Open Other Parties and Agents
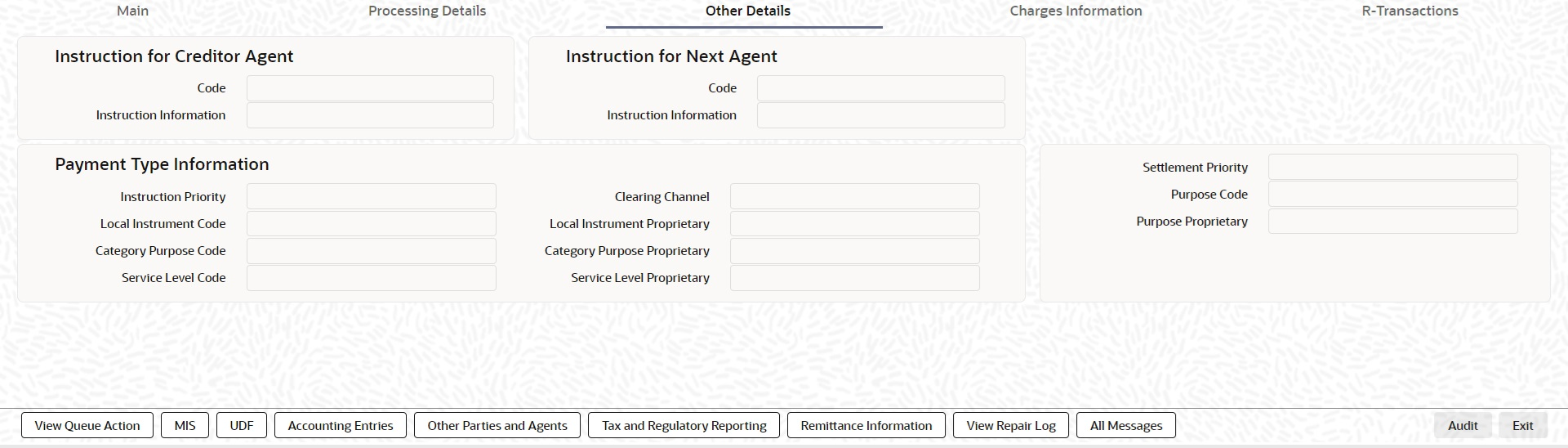The width and height of the screenshot is (1568, 448). tap(497, 425)
